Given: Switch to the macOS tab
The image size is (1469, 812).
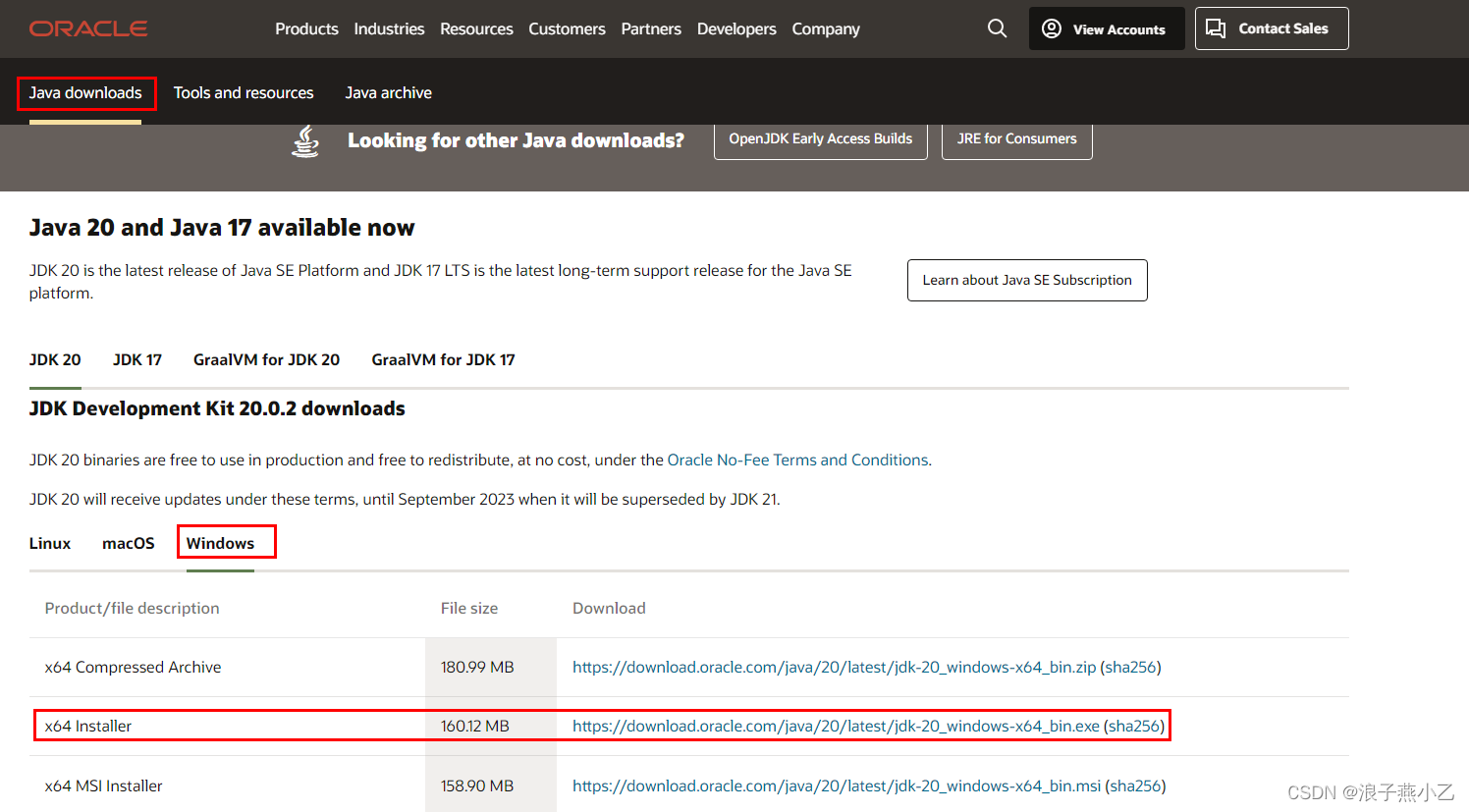Looking at the screenshot, I should tap(129, 543).
